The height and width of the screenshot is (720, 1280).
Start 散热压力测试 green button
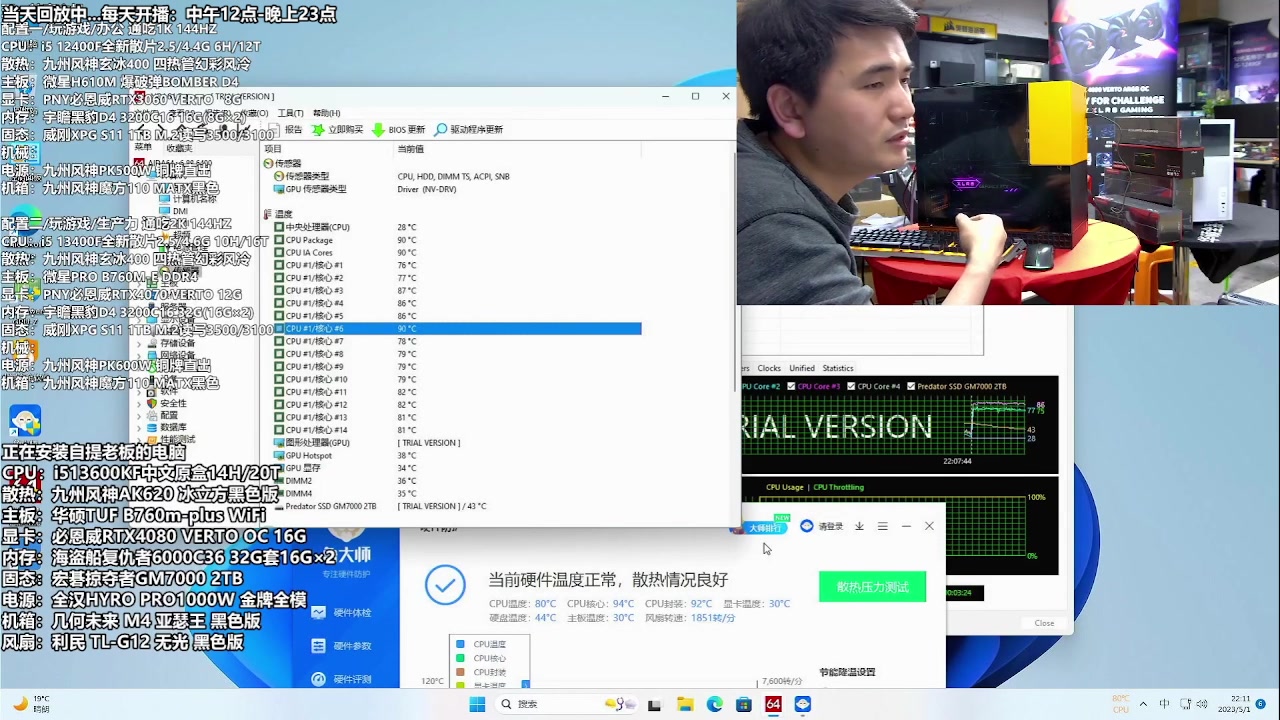(873, 587)
